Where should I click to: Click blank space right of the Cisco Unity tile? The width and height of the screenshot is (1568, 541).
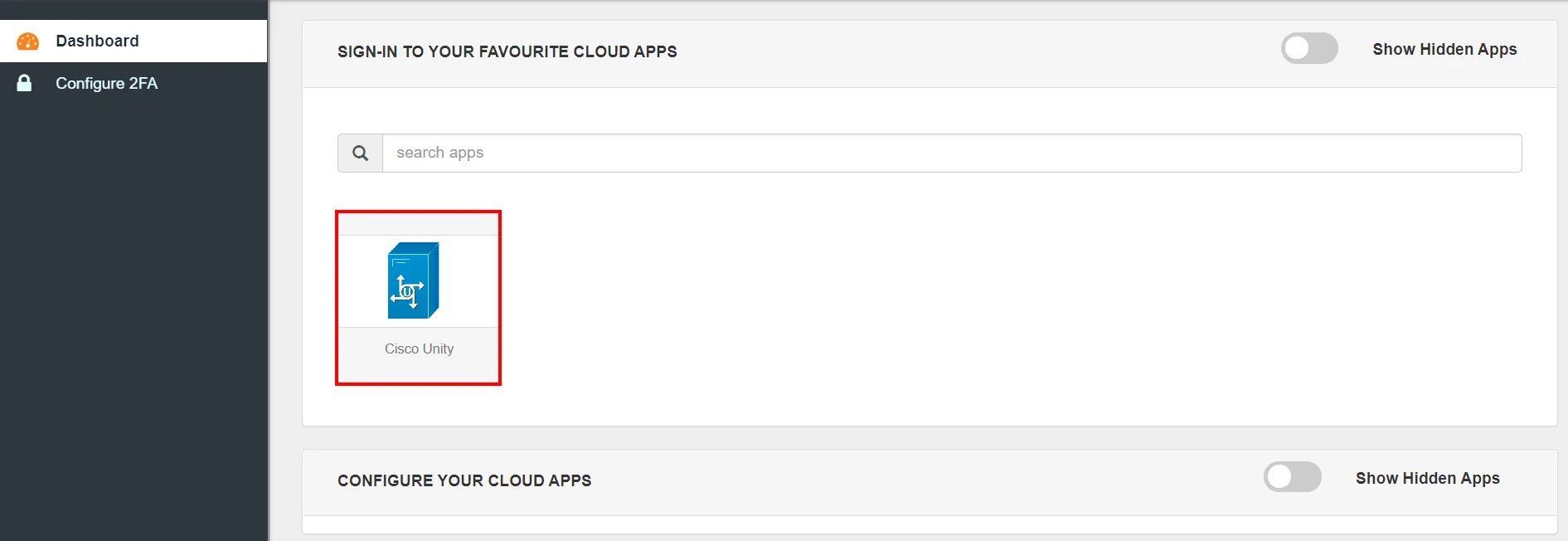(912, 299)
